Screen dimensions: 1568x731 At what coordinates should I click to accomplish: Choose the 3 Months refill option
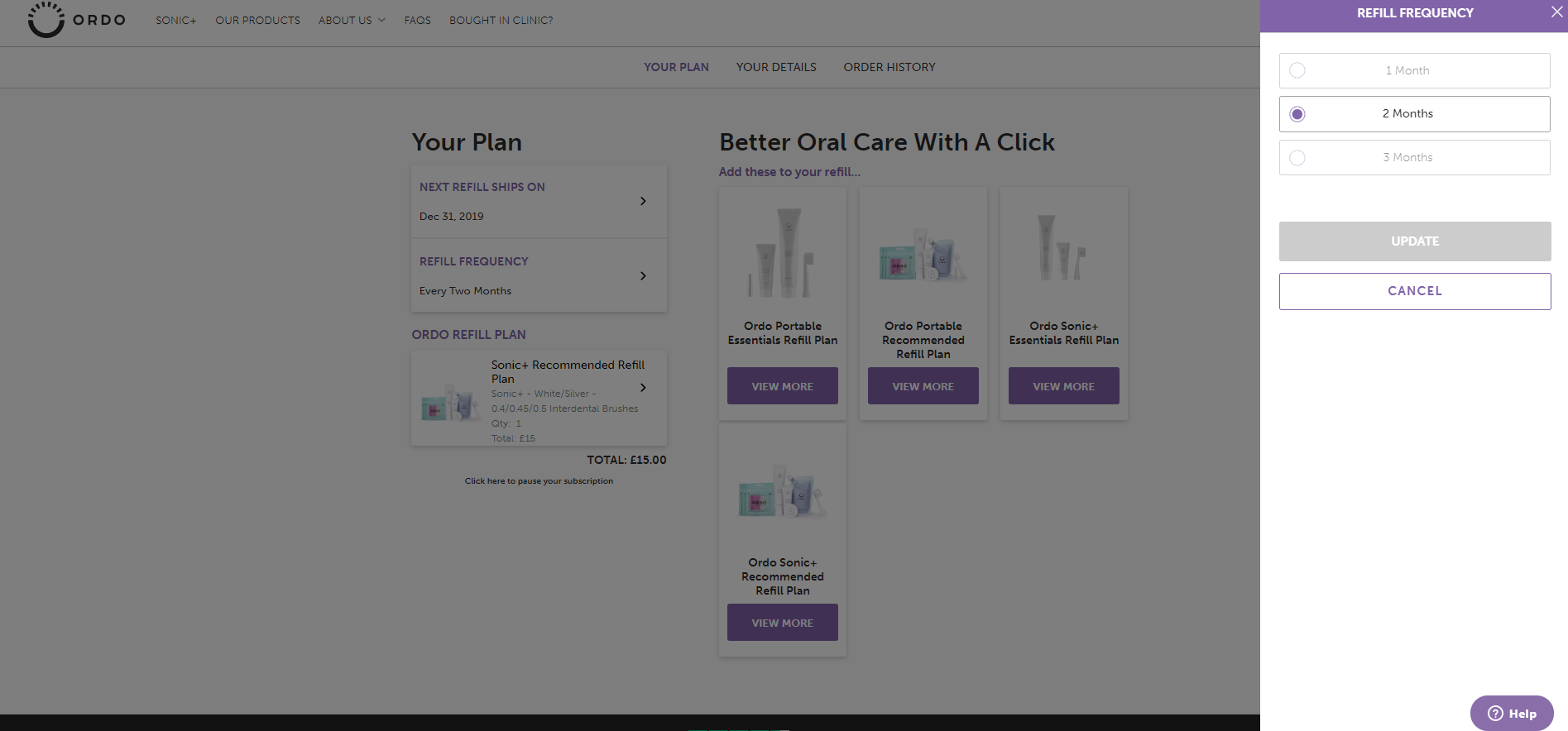pos(1414,157)
